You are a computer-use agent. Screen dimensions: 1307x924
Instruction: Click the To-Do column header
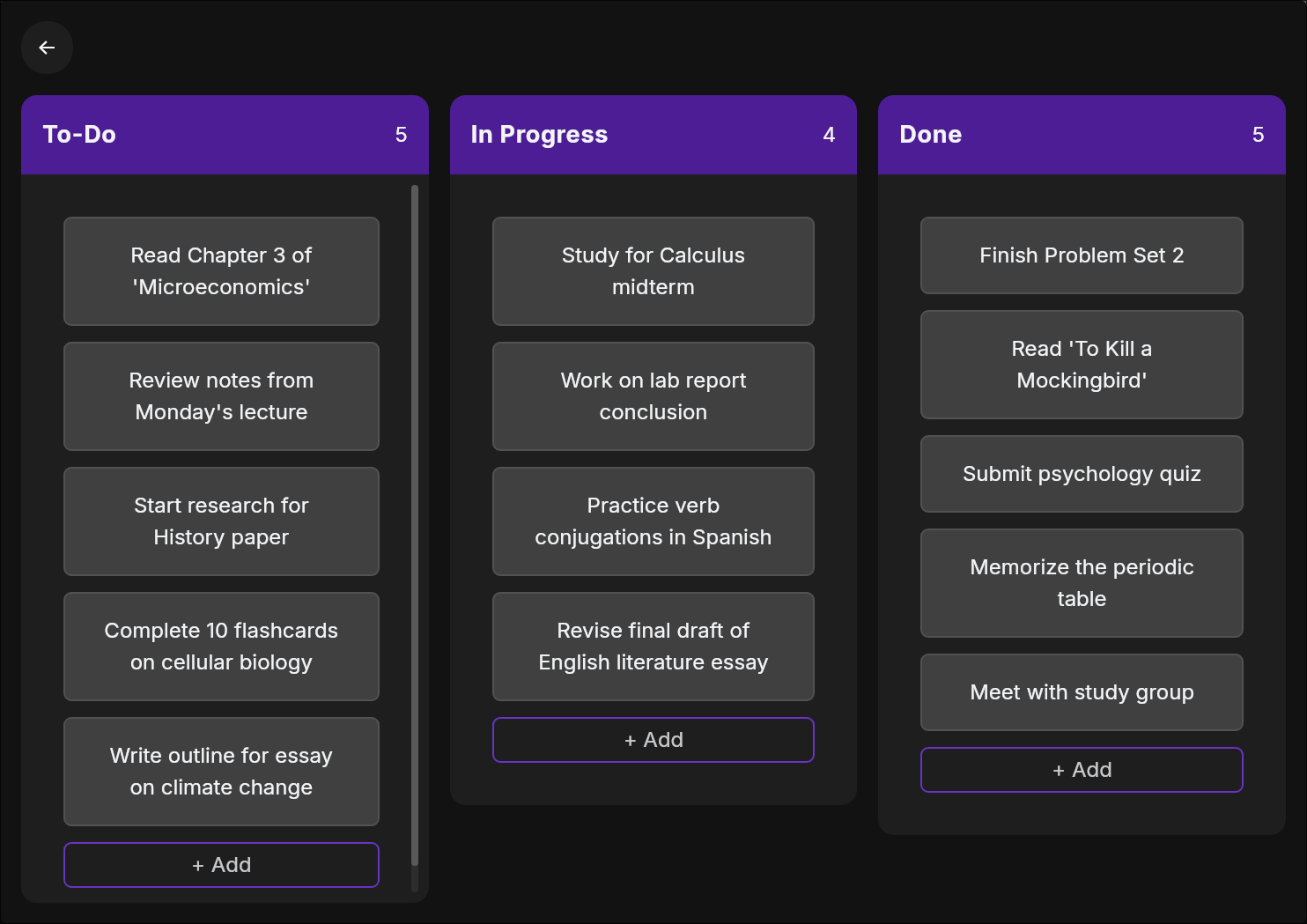[225, 135]
